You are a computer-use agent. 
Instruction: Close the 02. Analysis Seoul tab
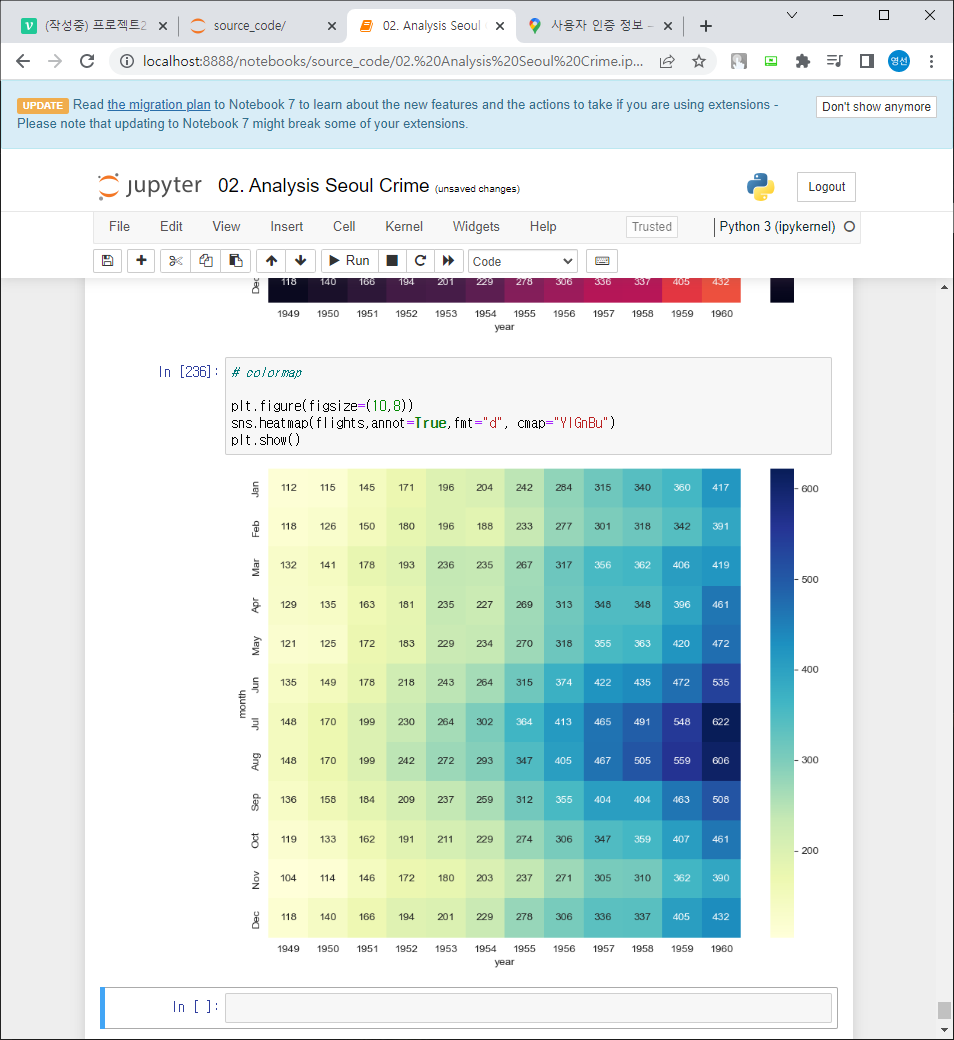[x=500, y=26]
